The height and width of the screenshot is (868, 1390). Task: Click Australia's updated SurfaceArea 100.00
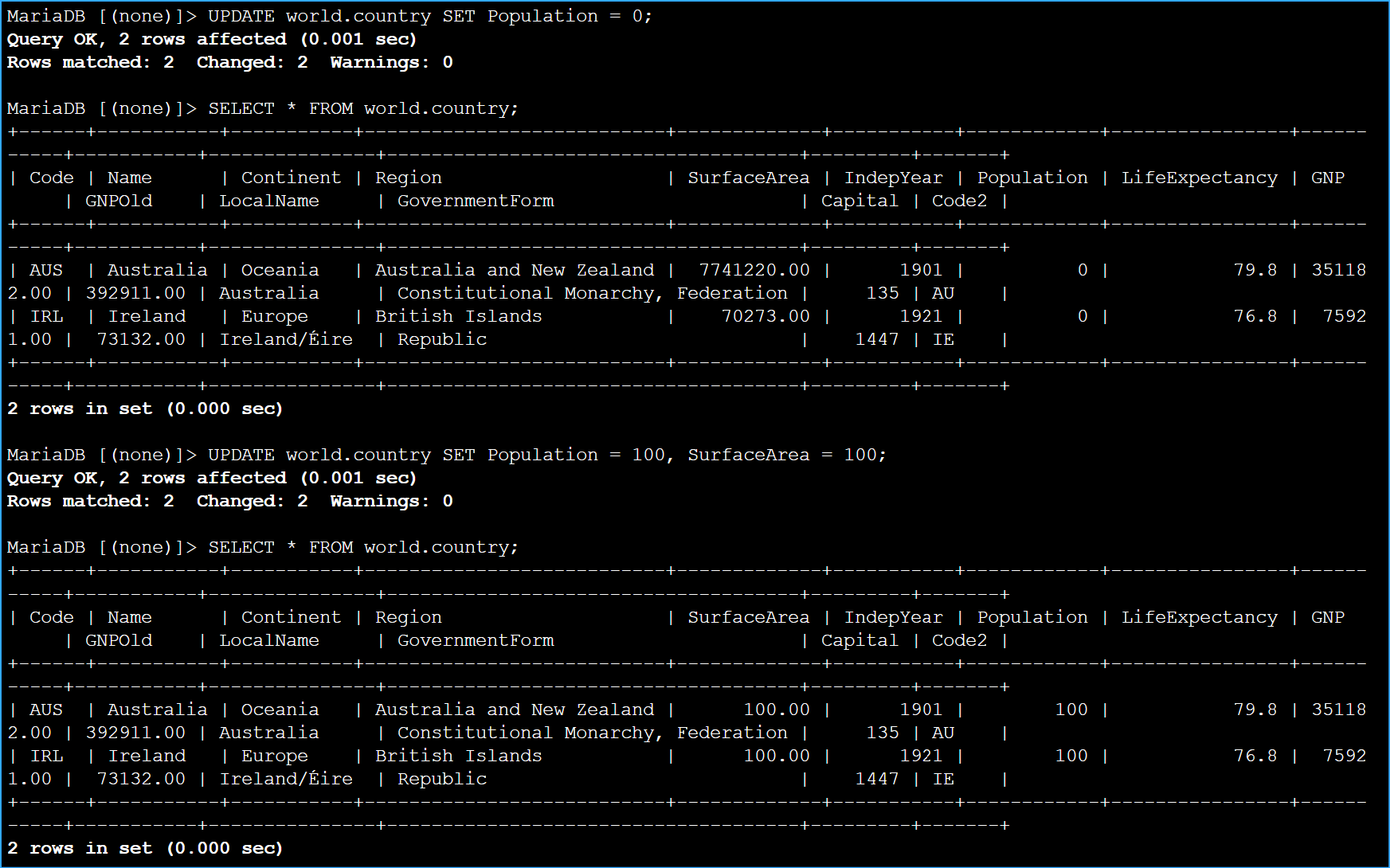(x=776, y=710)
